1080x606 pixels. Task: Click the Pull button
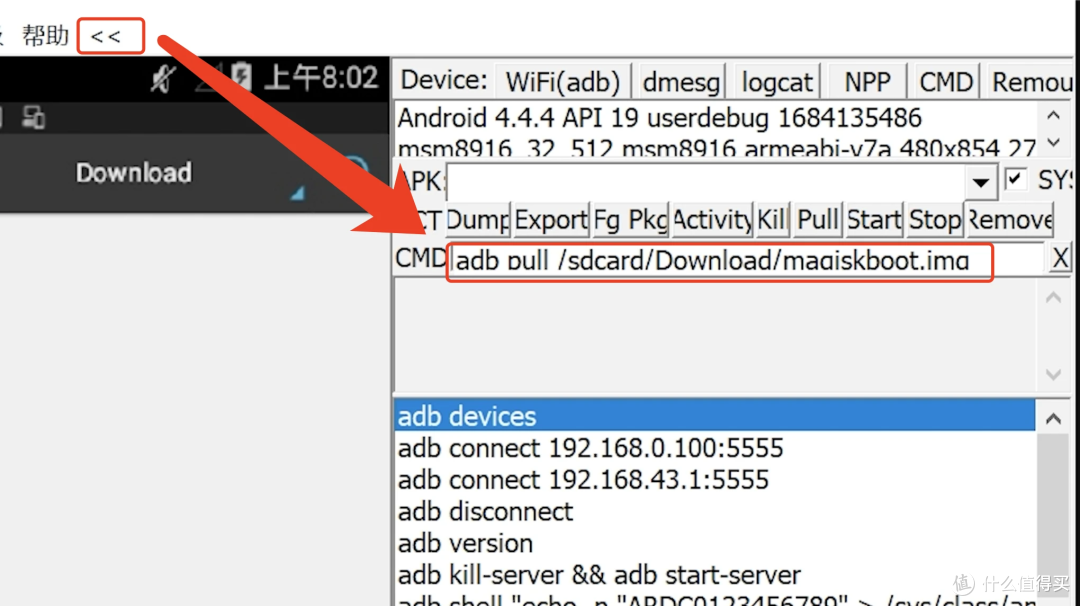pyautogui.click(x=818, y=219)
